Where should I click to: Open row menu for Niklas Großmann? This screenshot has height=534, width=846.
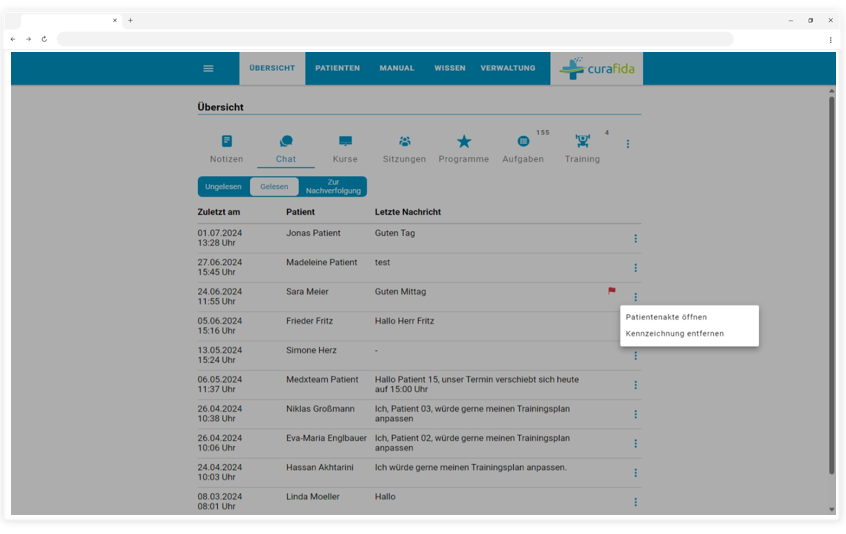[636, 414]
